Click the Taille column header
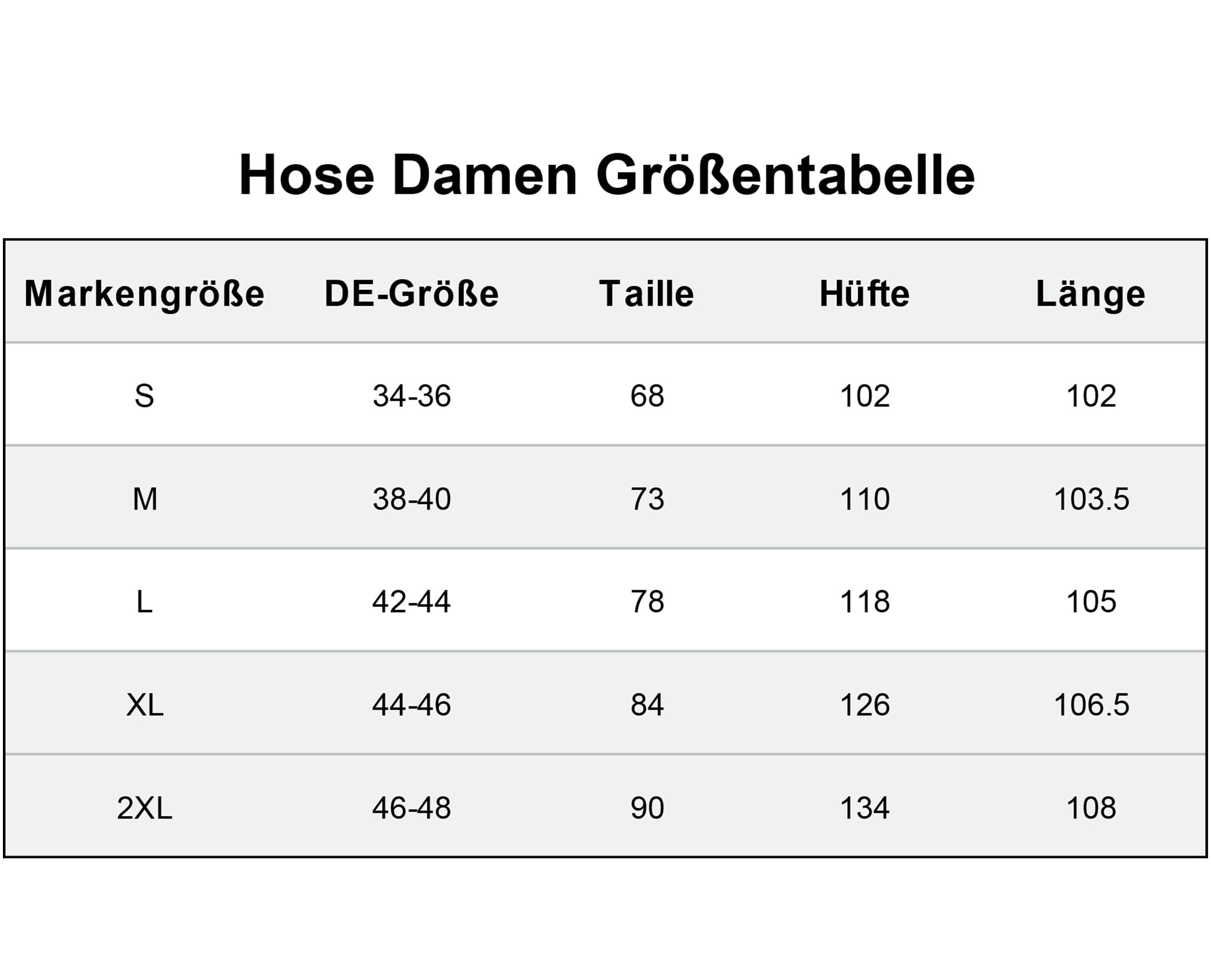The width and height of the screenshot is (1211, 980). [646, 293]
